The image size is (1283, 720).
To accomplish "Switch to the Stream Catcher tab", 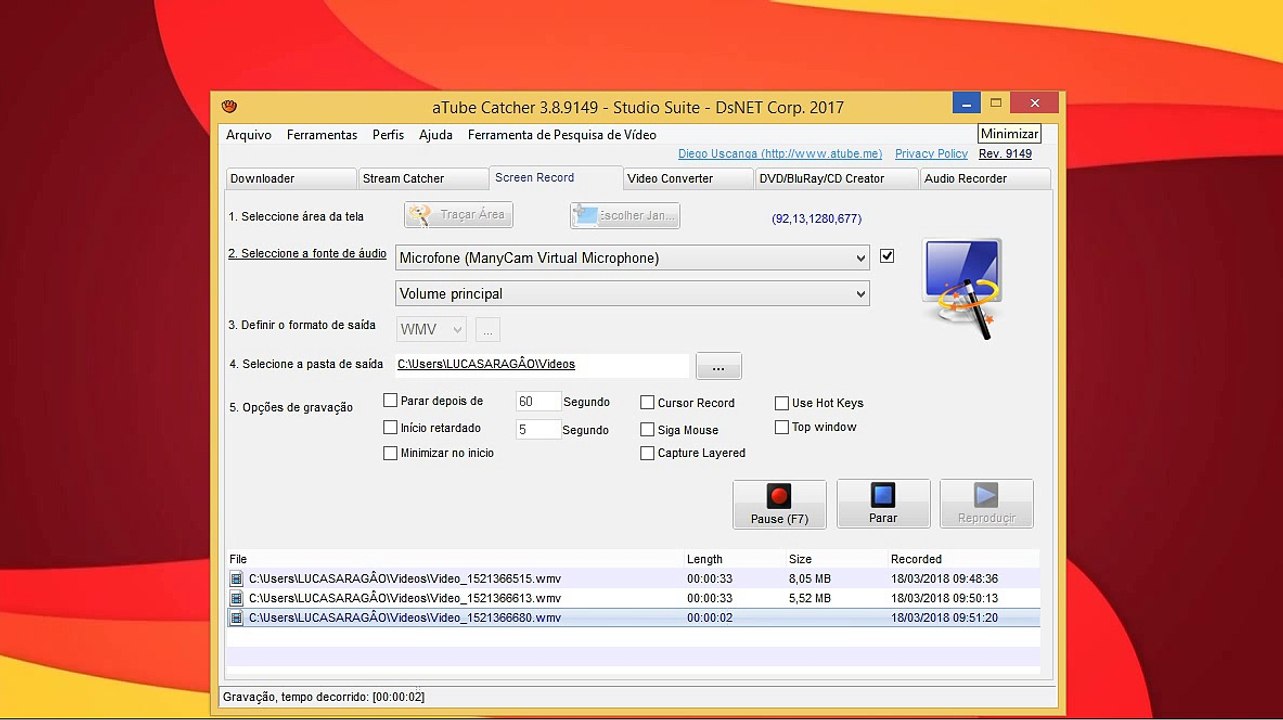I will 423,179.
